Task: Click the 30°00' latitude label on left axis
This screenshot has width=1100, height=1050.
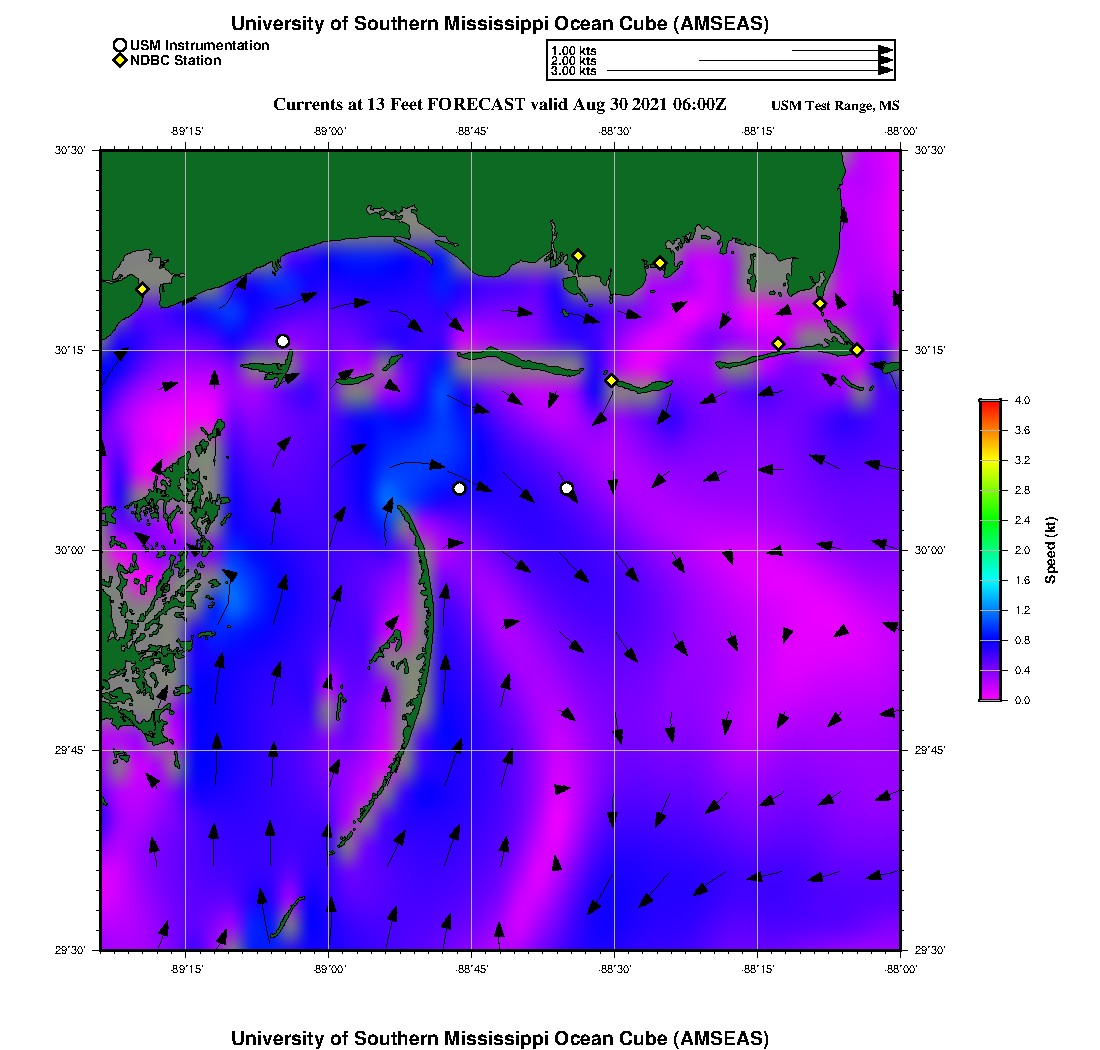Action: pos(74,550)
